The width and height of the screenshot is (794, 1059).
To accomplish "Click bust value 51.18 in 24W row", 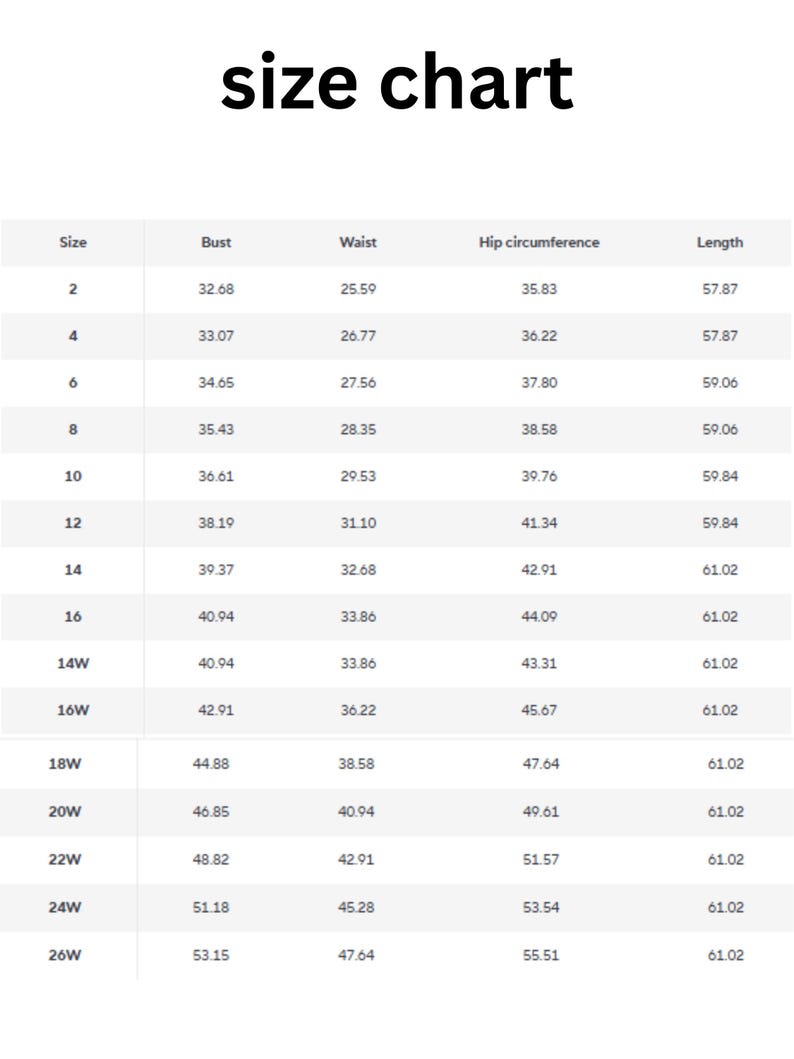I will pos(211,907).
